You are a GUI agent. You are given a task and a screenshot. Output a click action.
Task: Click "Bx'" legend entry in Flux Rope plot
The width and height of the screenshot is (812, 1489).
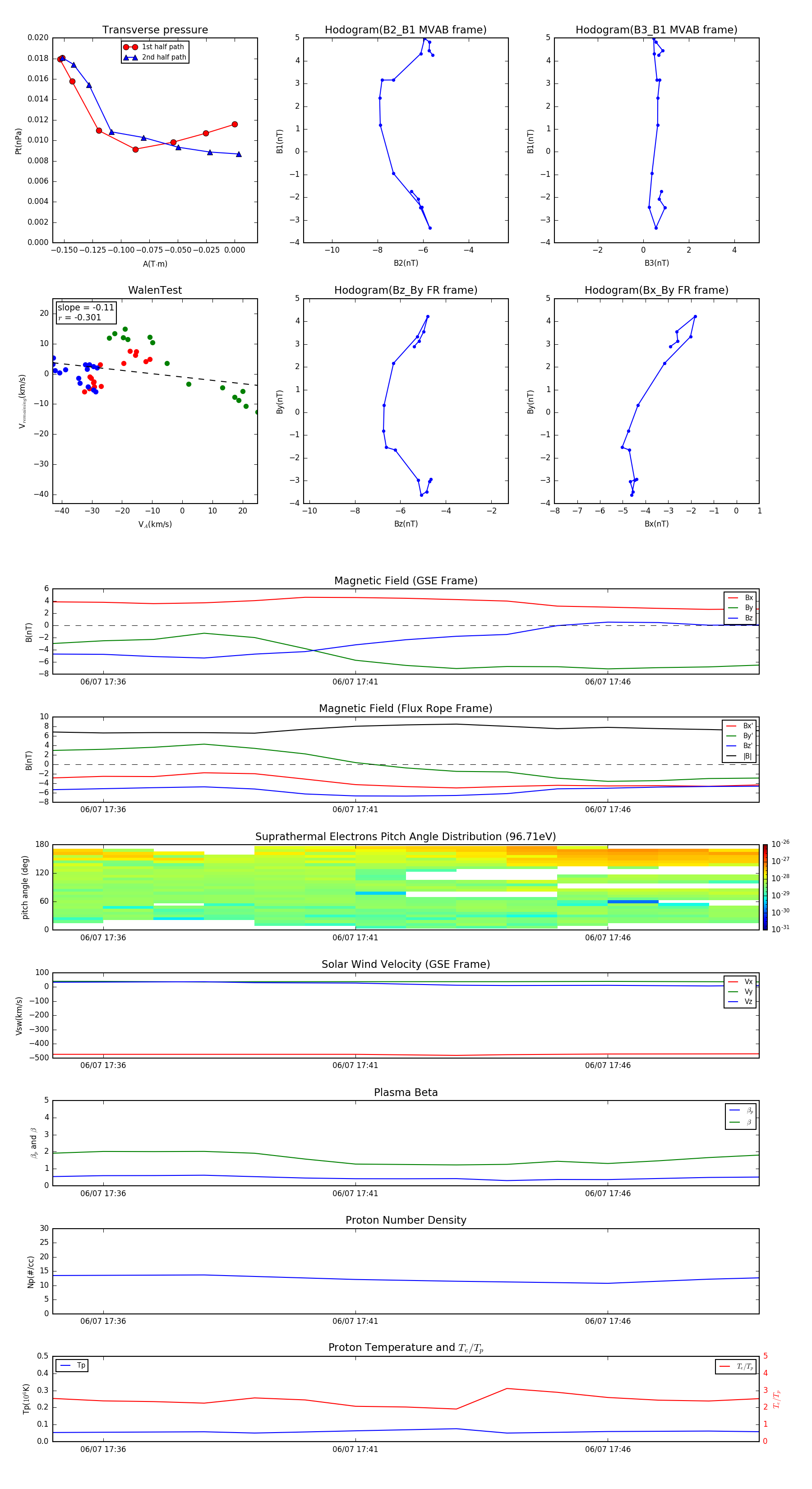click(x=739, y=726)
